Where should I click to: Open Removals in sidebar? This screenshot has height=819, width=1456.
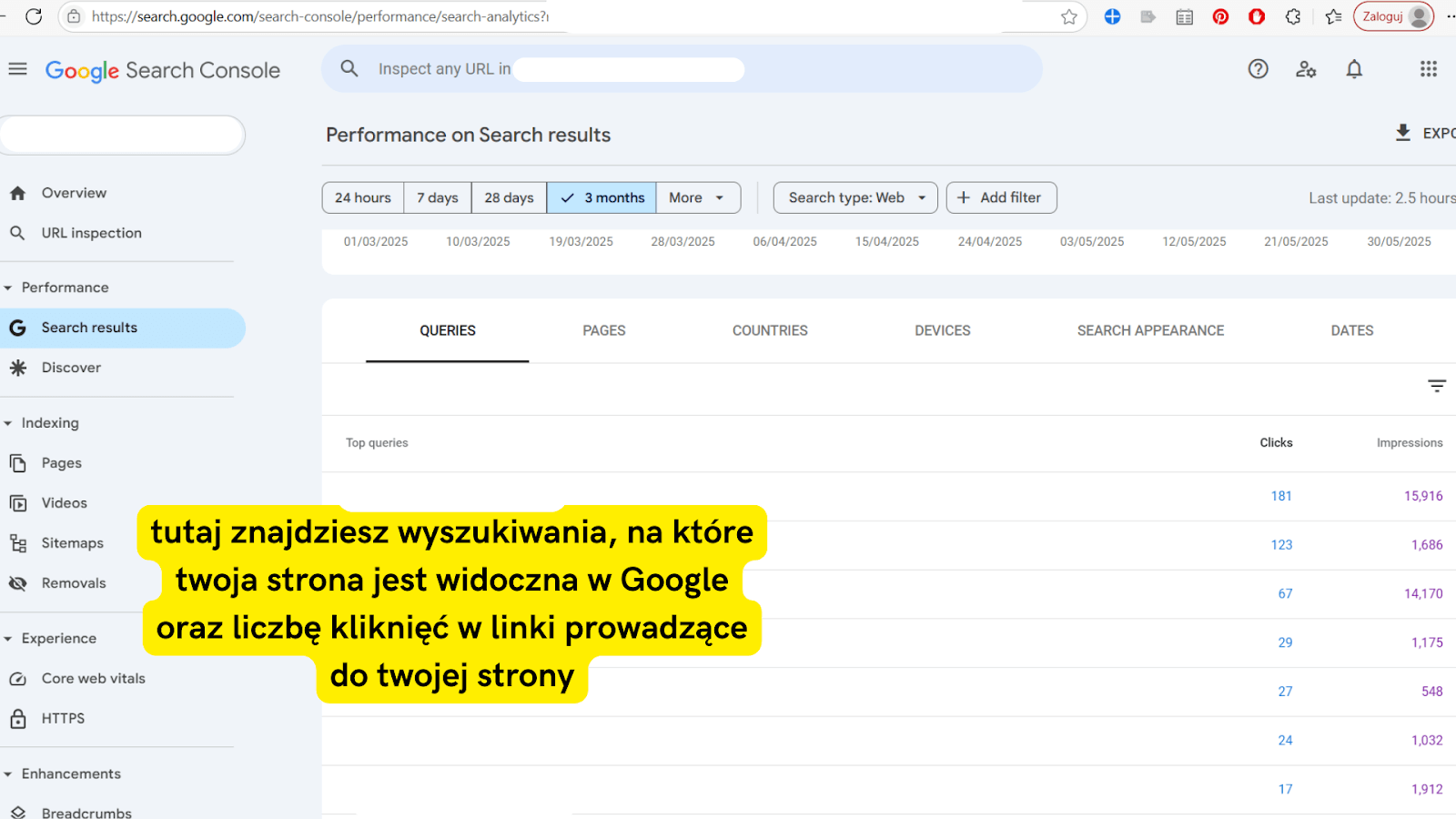73,583
